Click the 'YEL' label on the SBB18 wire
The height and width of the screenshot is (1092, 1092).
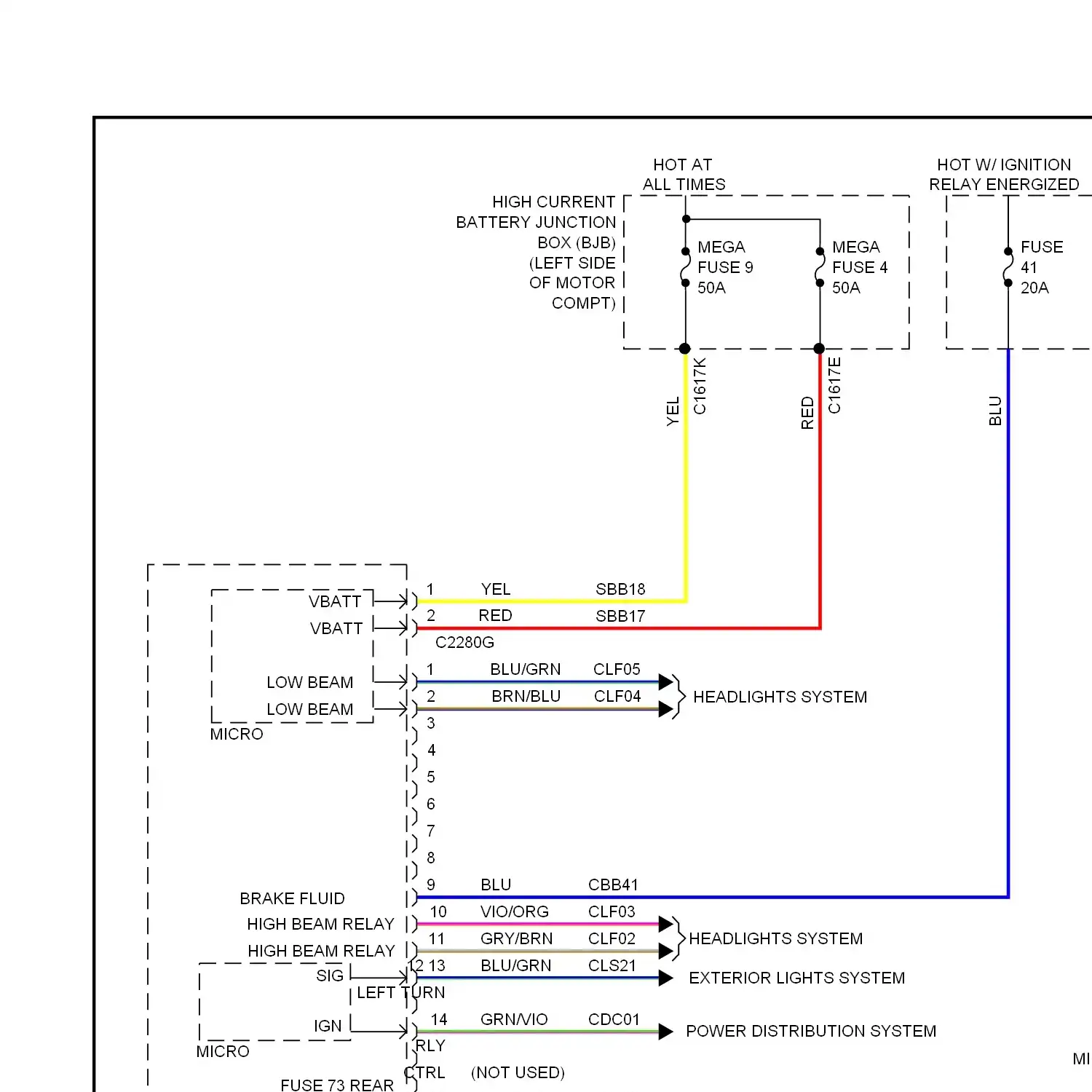[496, 589]
